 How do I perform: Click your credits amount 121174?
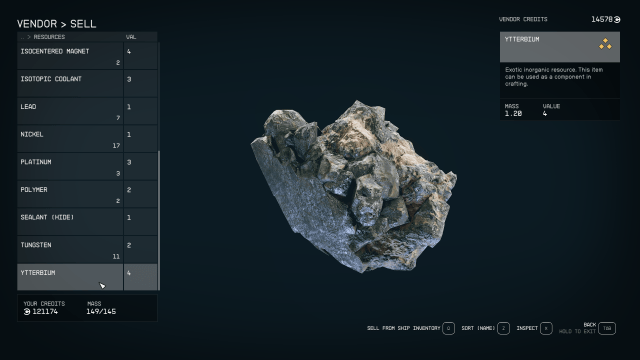45,311
